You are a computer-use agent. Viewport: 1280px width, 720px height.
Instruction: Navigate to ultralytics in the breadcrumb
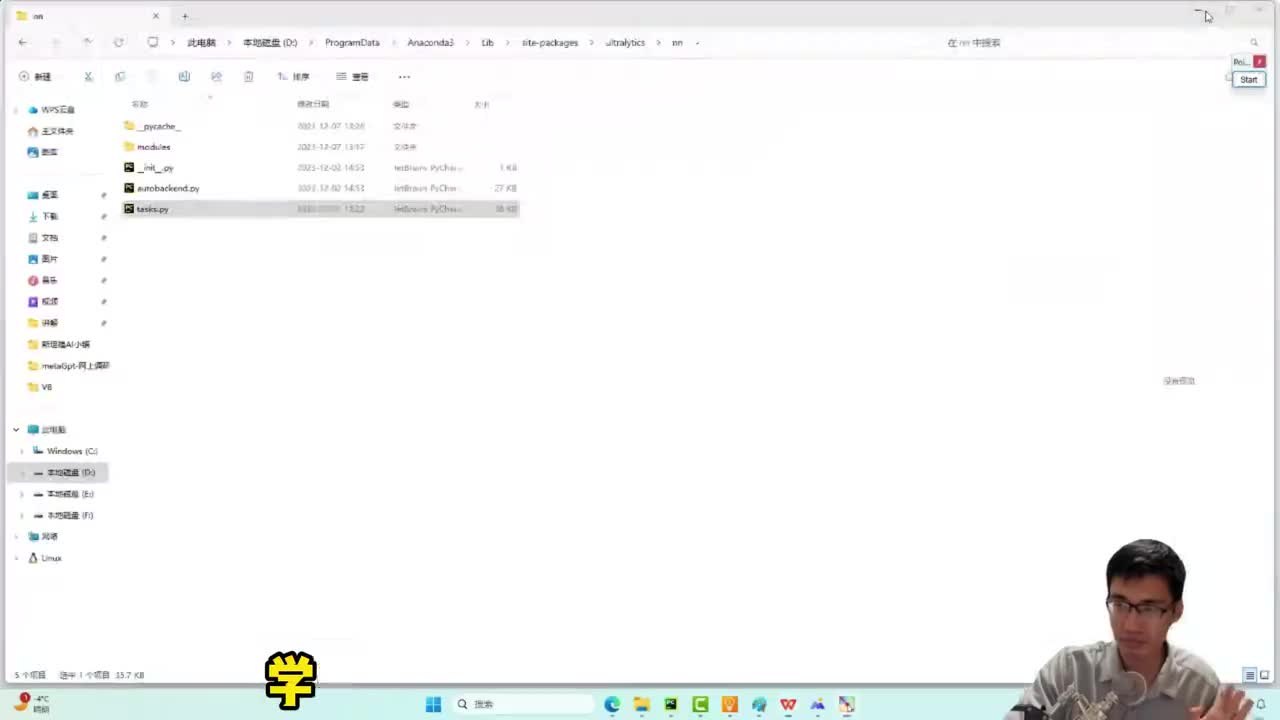625,43
